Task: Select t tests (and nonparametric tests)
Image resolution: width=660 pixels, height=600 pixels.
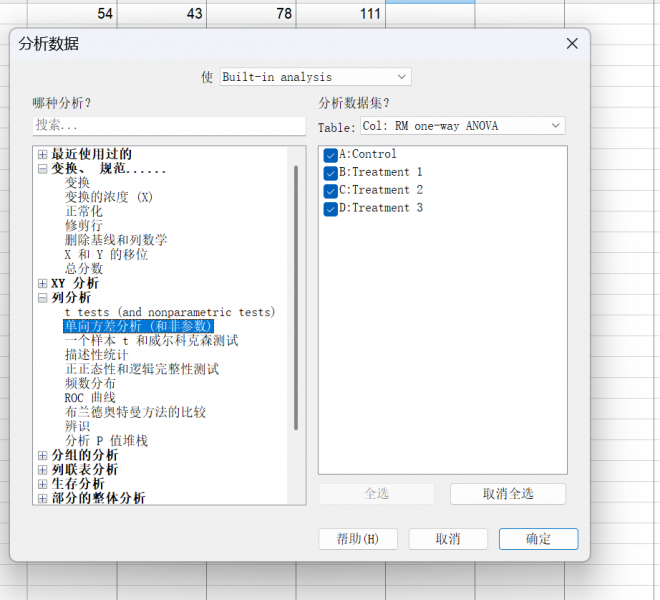Action: (x=170, y=312)
